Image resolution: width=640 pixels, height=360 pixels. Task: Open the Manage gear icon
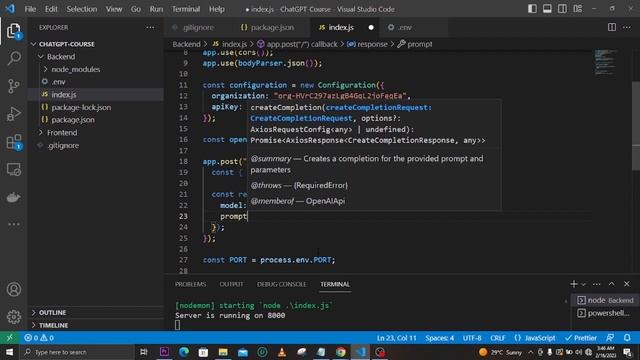click(13, 317)
